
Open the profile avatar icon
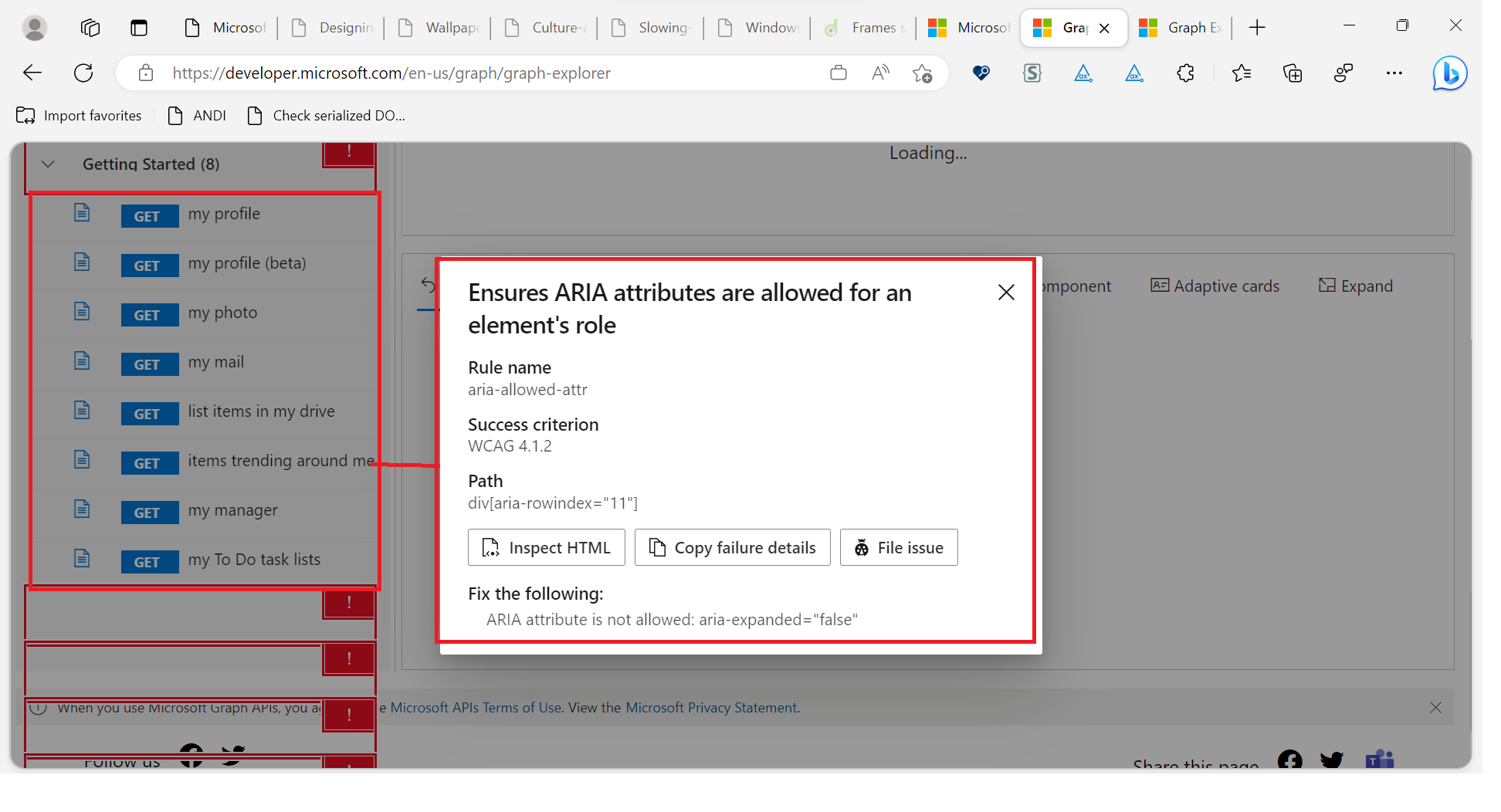[34, 28]
